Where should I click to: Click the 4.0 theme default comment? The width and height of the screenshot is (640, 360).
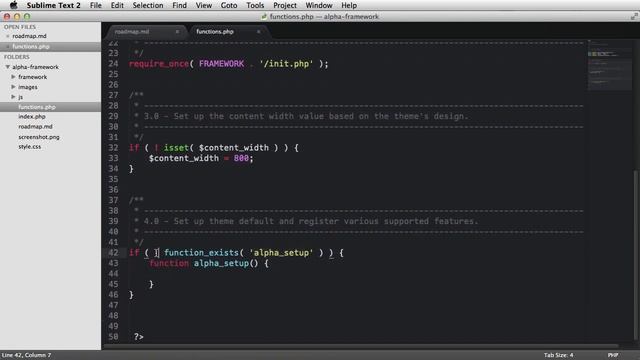(x=311, y=221)
